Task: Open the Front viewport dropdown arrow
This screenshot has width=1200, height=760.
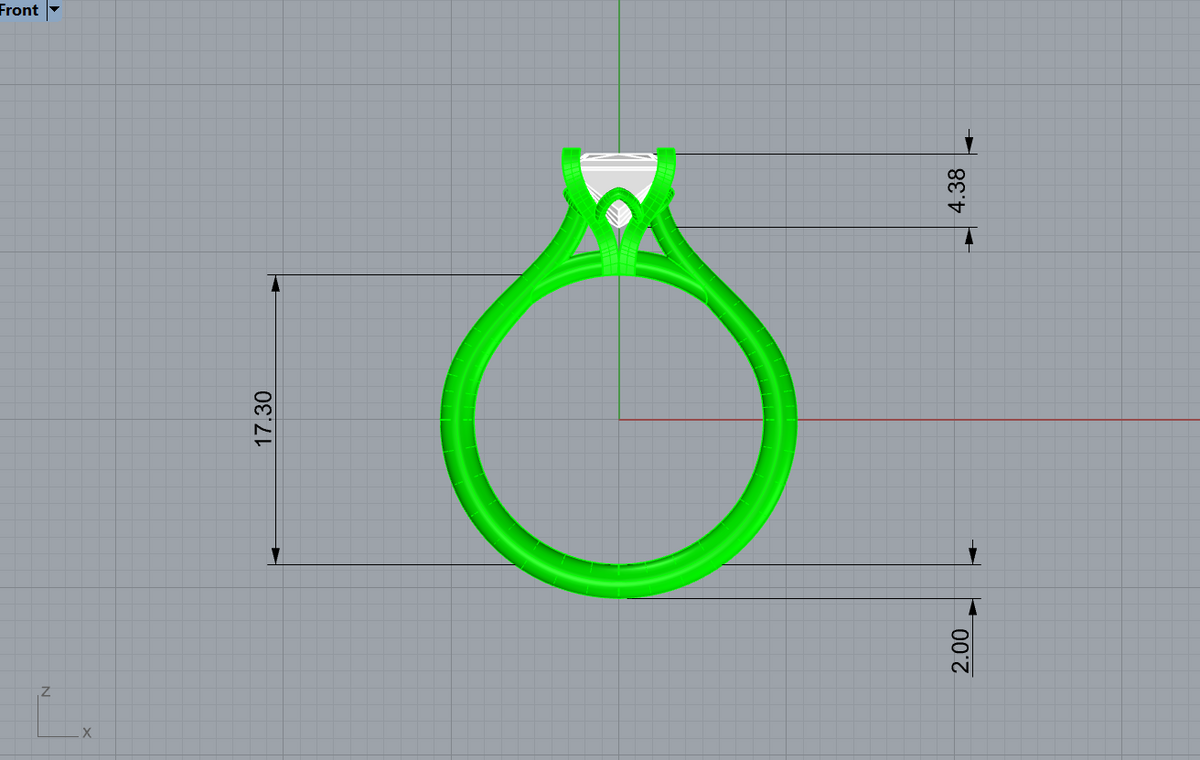Action: (54, 10)
